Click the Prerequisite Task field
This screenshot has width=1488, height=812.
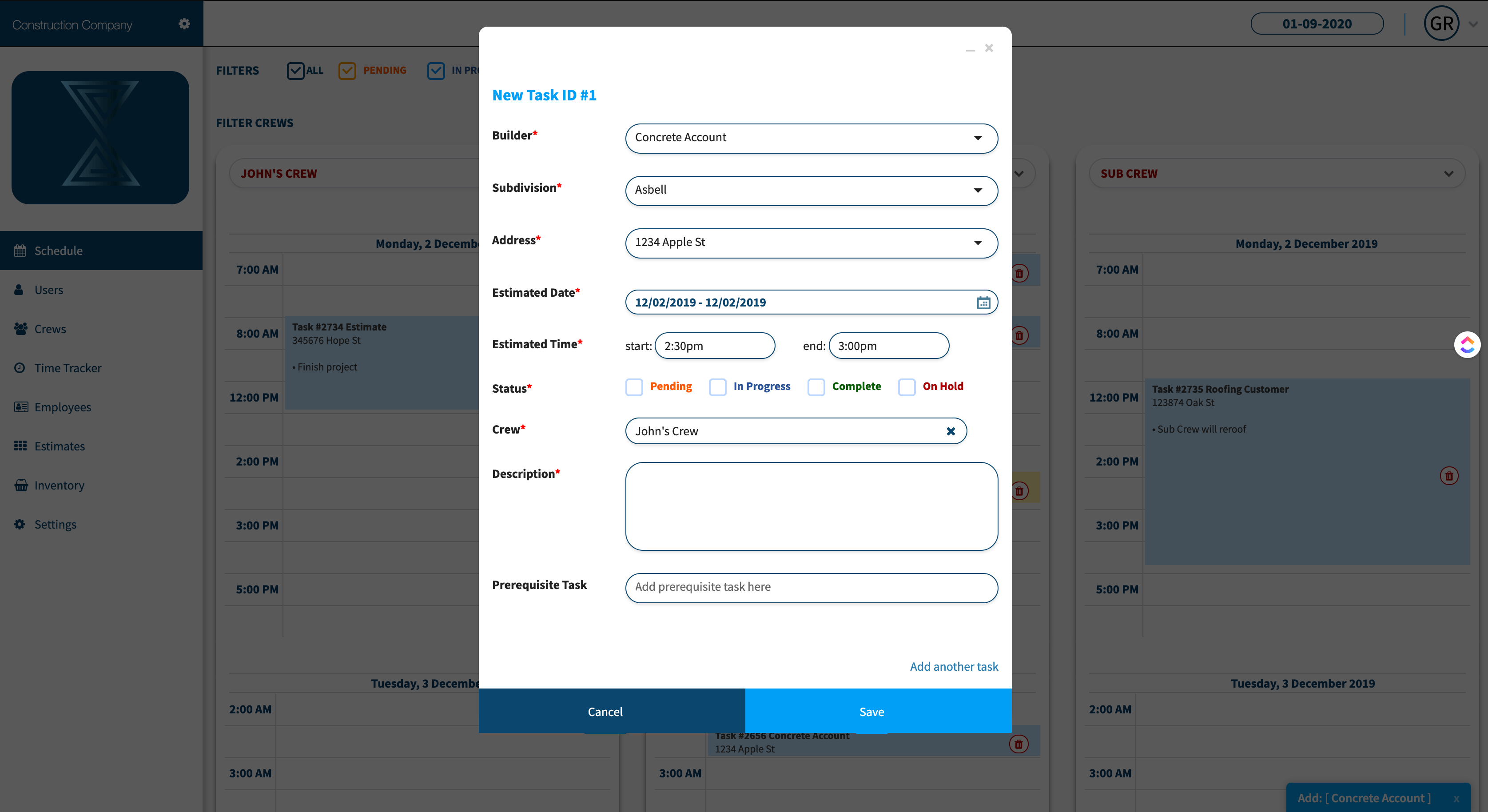coord(812,588)
